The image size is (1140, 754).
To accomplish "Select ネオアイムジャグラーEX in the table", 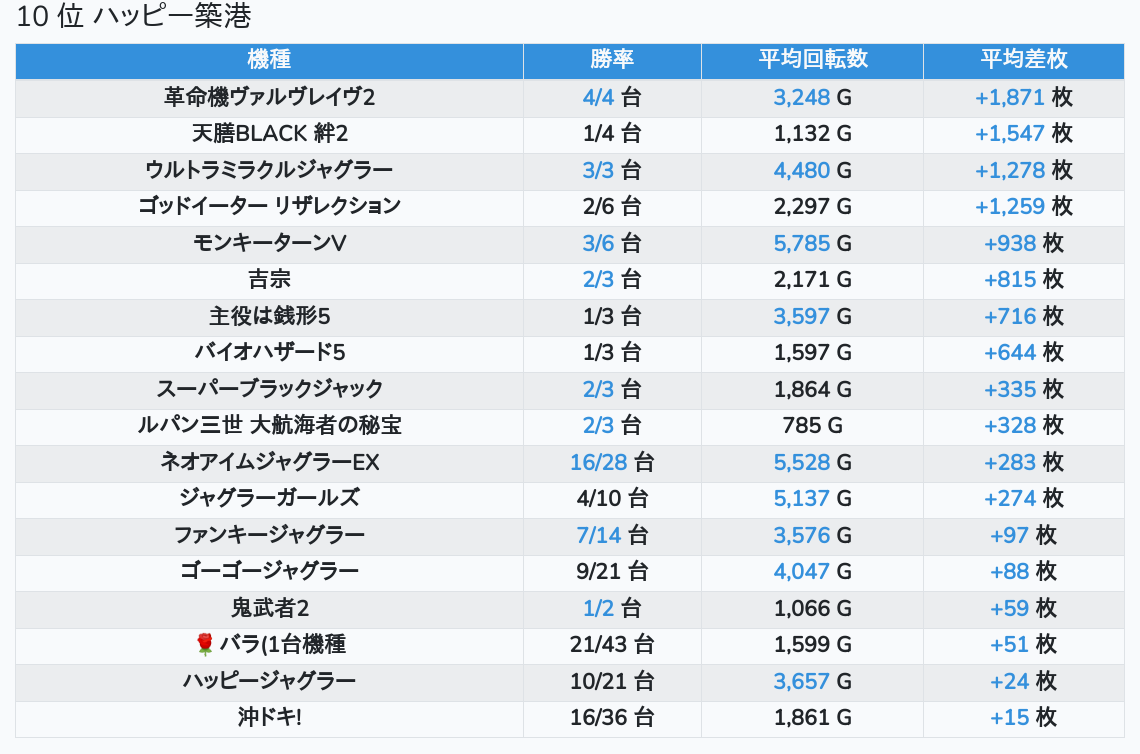I will coord(269,462).
